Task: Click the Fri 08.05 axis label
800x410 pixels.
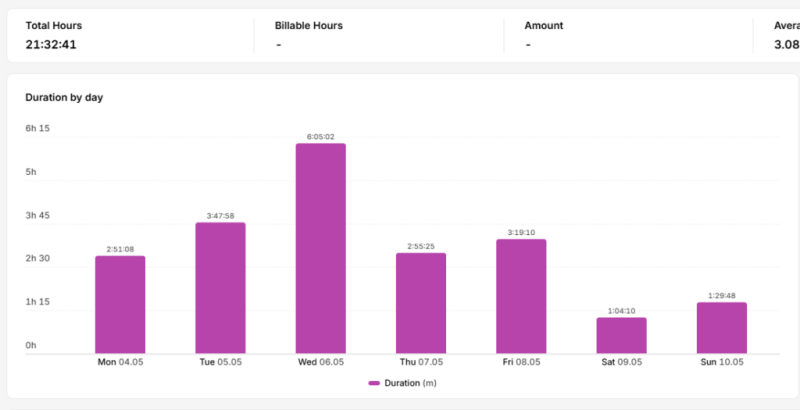Action: (x=521, y=362)
